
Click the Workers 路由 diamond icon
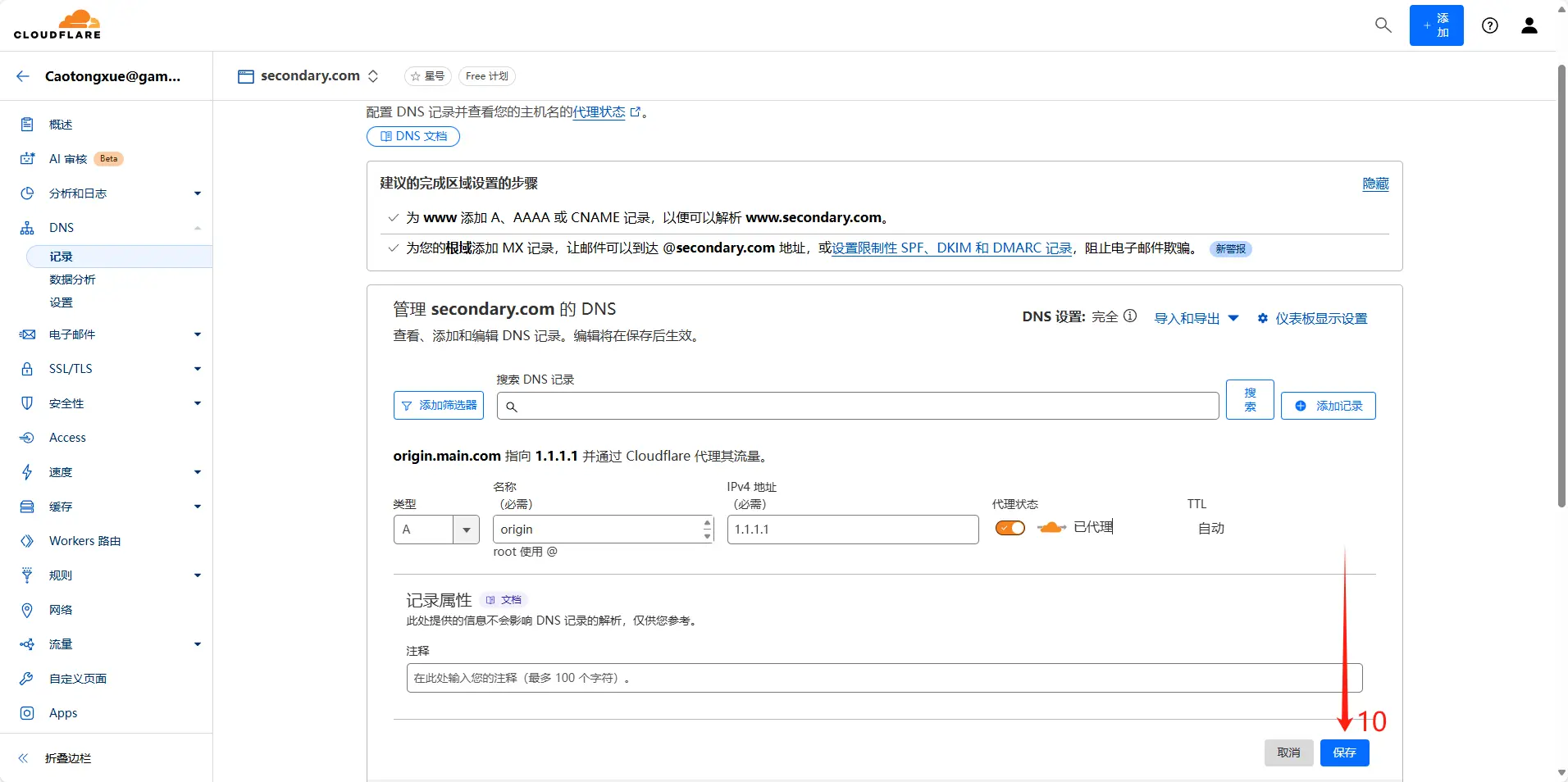coord(27,541)
